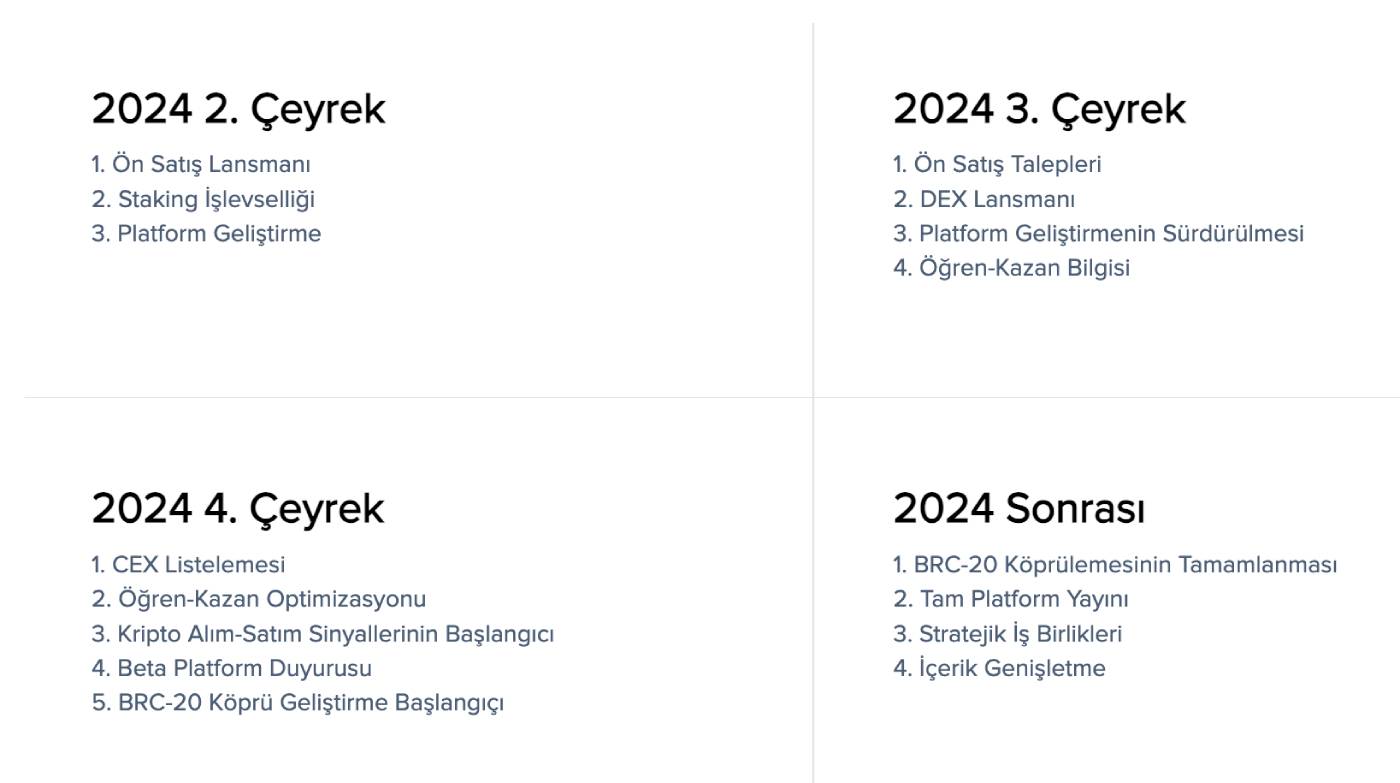Click "İçerik Genişletme" list item
This screenshot has width=1400, height=783.
(x=1013, y=668)
